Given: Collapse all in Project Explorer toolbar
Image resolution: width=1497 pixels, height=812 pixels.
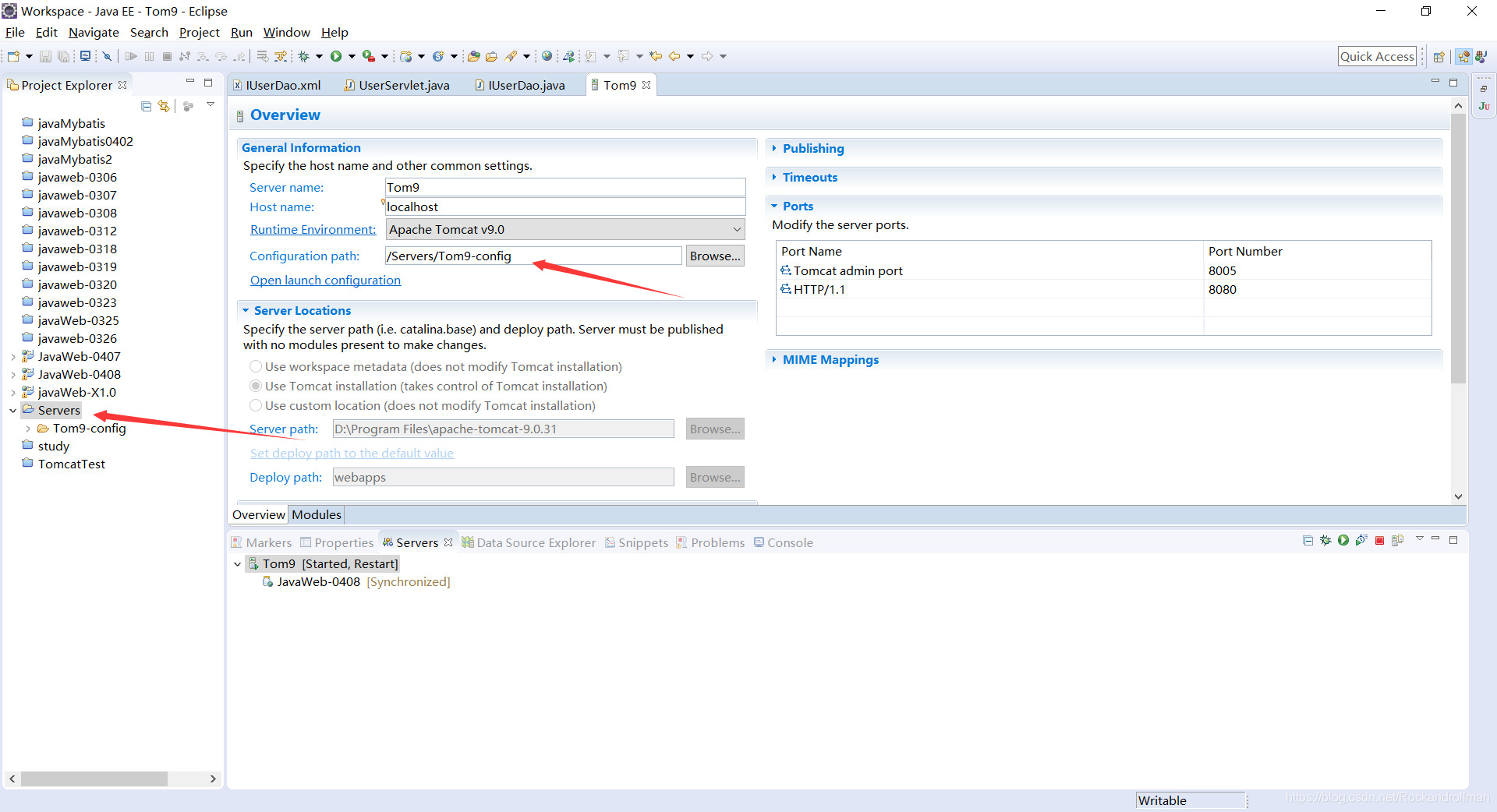Looking at the screenshot, I should [x=146, y=106].
